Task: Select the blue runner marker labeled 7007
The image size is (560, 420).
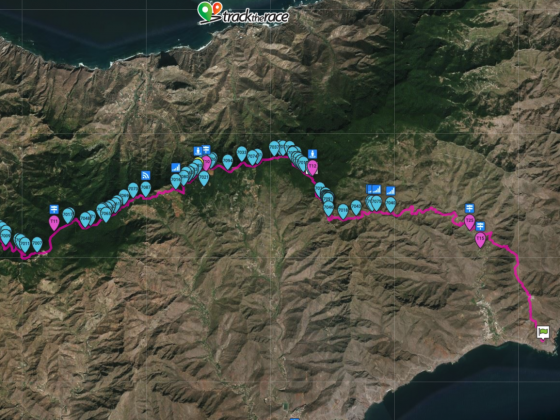Action: point(37,244)
